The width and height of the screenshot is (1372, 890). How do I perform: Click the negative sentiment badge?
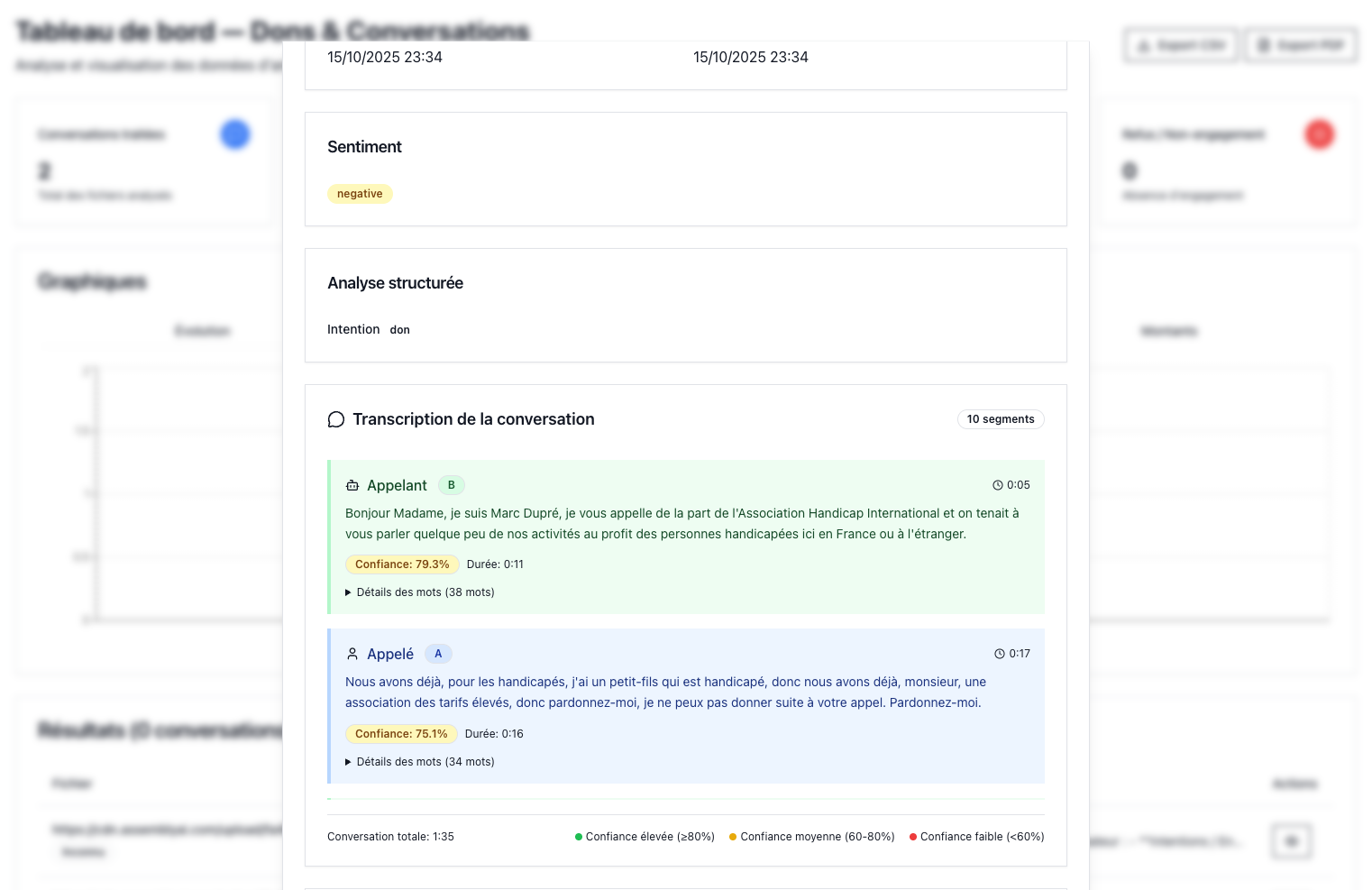pyautogui.click(x=360, y=194)
